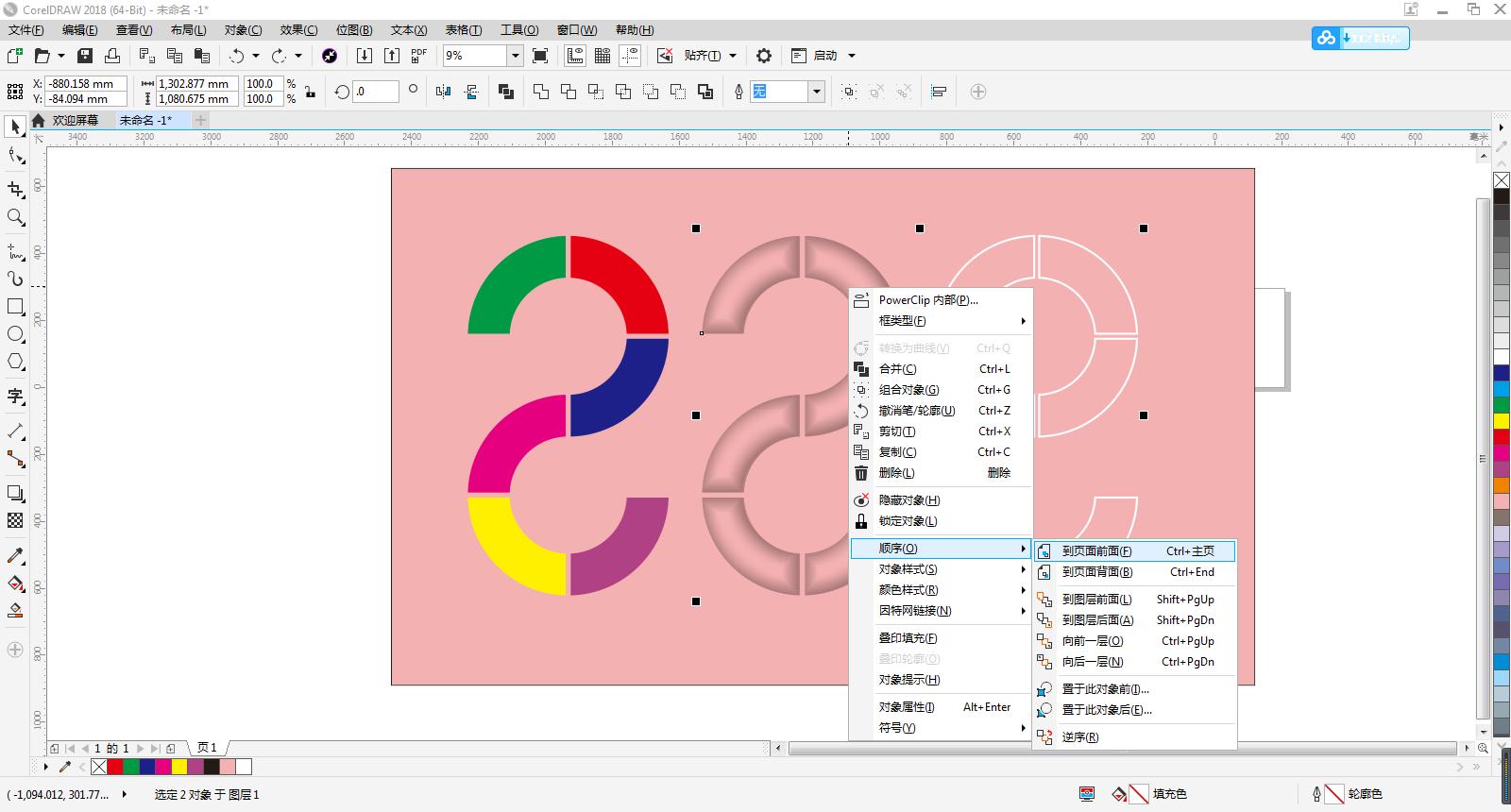This screenshot has width=1511, height=812.
Task: Open the zoom level dropdown
Action: tap(515, 56)
